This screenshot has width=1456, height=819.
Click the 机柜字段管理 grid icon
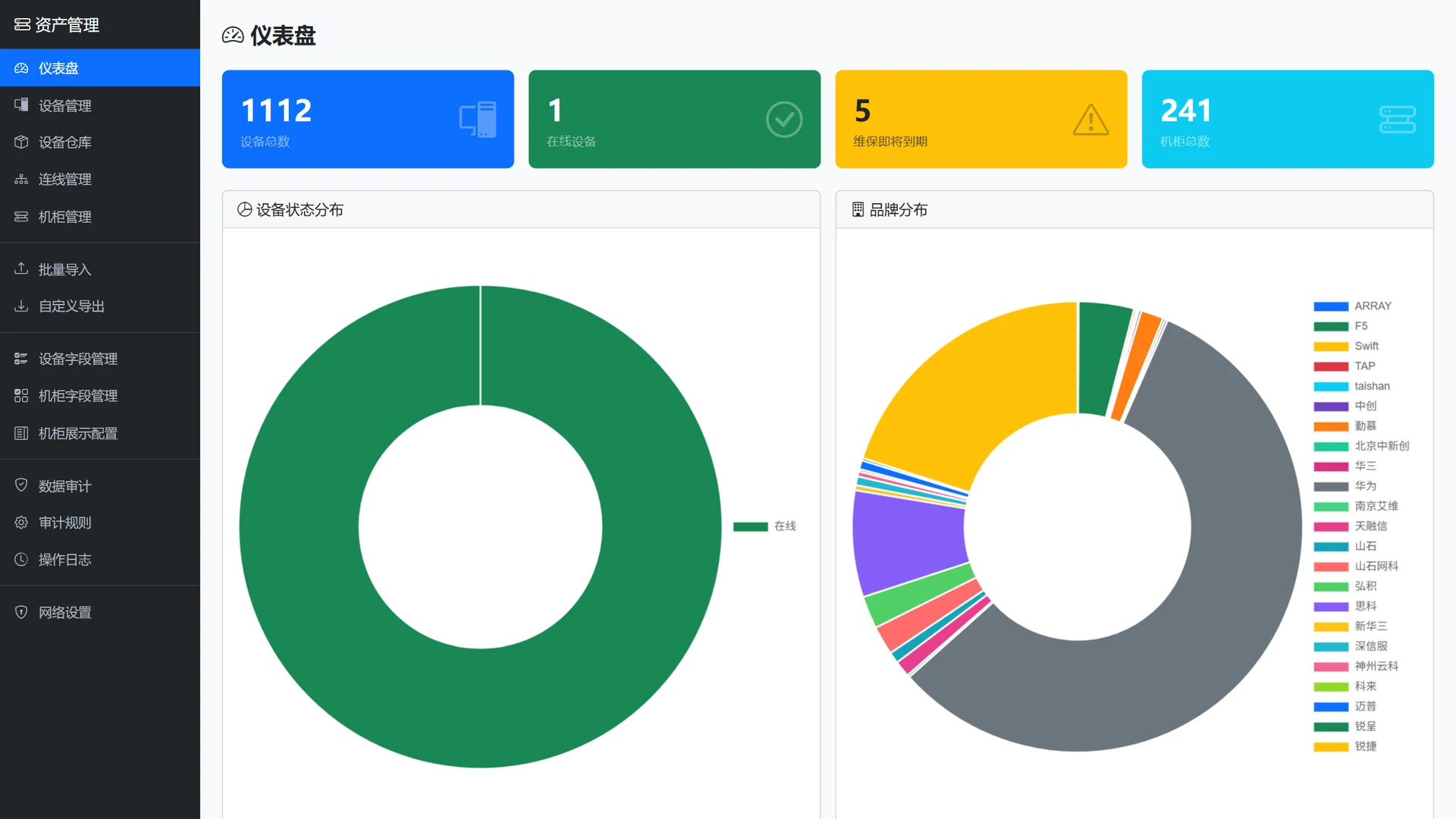(x=21, y=396)
